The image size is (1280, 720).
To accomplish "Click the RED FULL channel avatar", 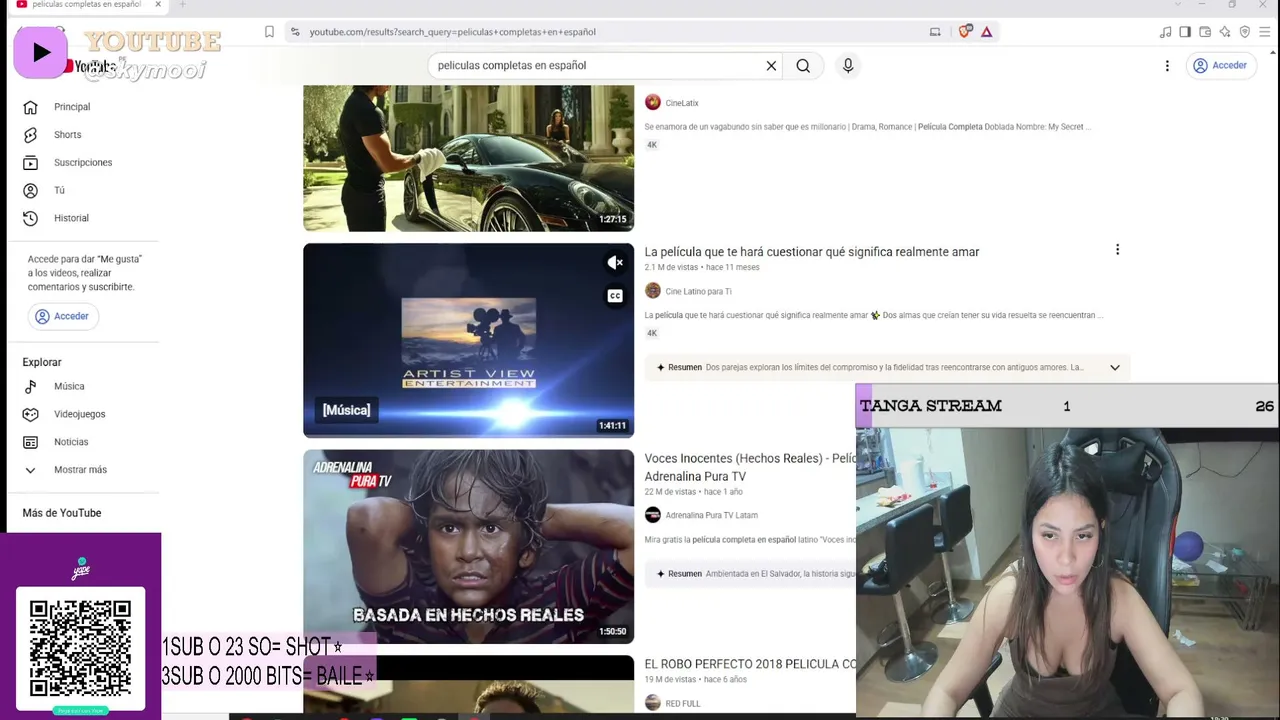I will click(653, 703).
